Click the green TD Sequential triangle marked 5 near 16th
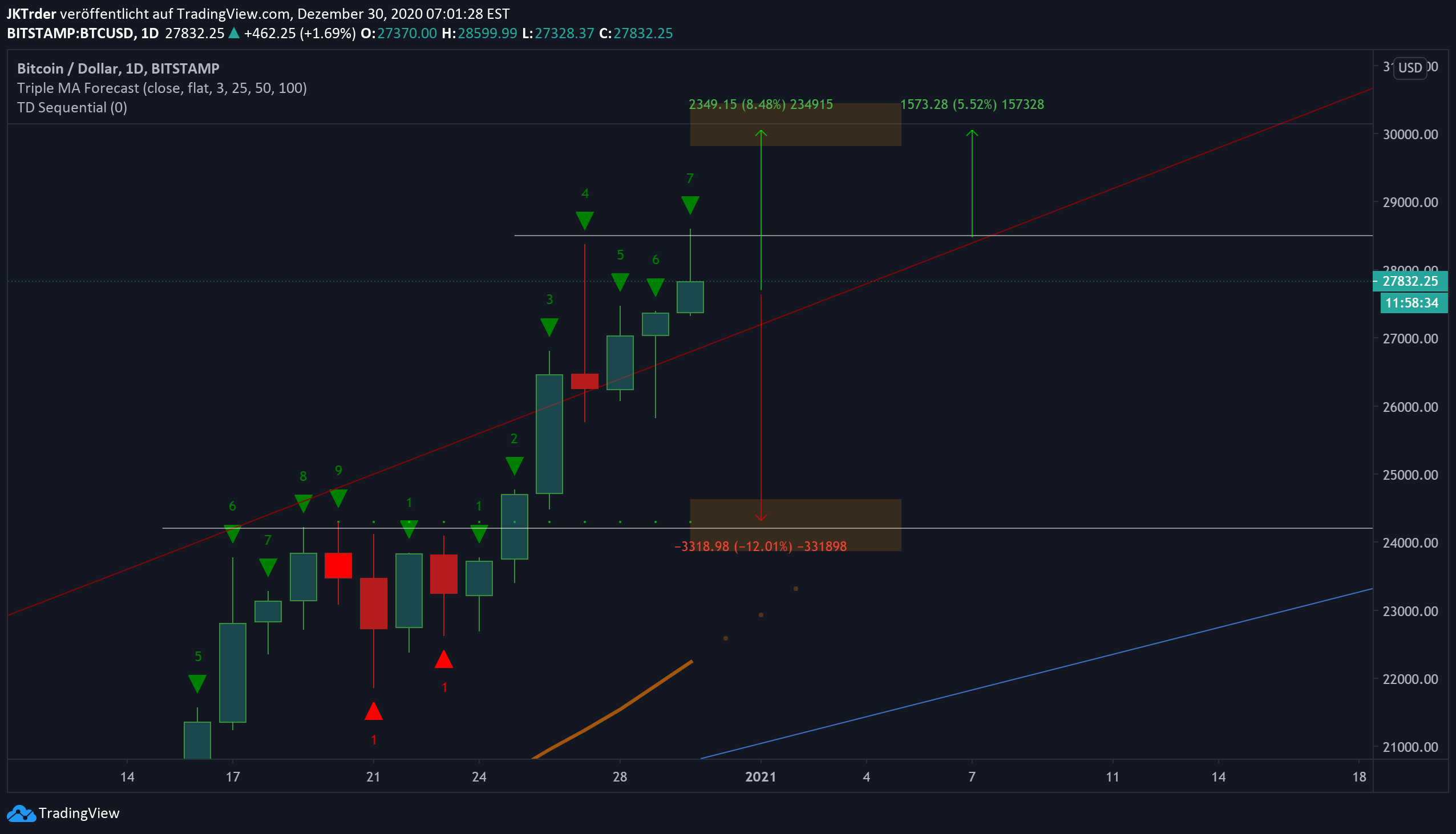Image resolution: width=1456 pixels, height=834 pixels. 197,683
